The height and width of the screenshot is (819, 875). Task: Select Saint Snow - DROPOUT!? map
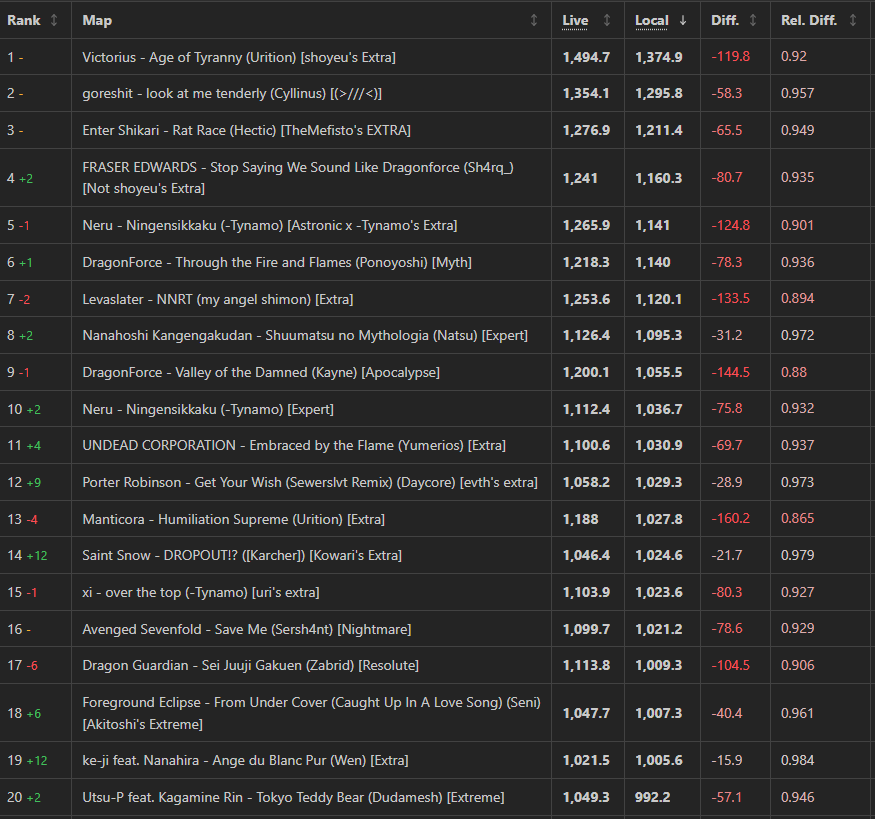click(242, 555)
